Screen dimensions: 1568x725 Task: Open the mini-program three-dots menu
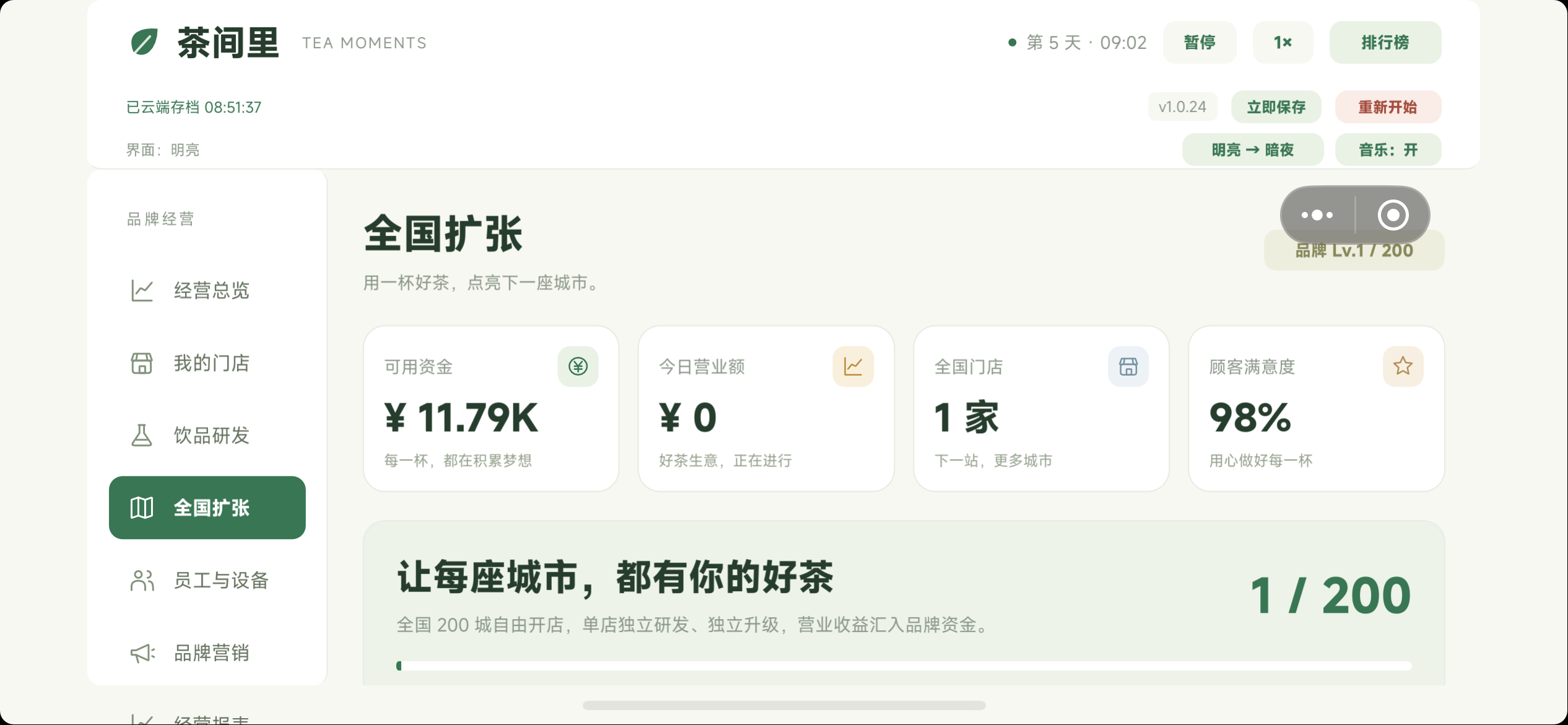(1317, 215)
